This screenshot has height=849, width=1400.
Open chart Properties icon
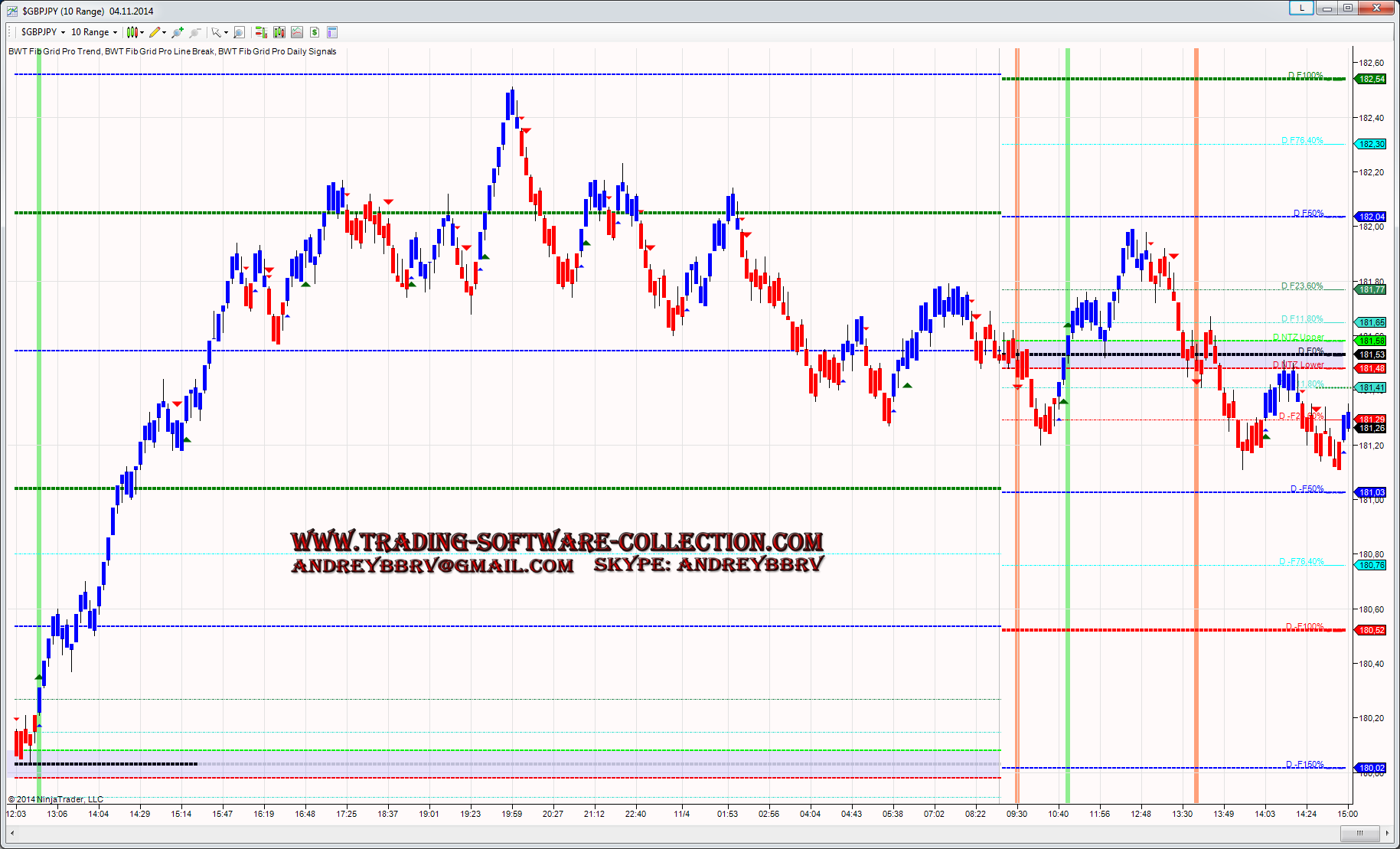pyautogui.click(x=332, y=32)
